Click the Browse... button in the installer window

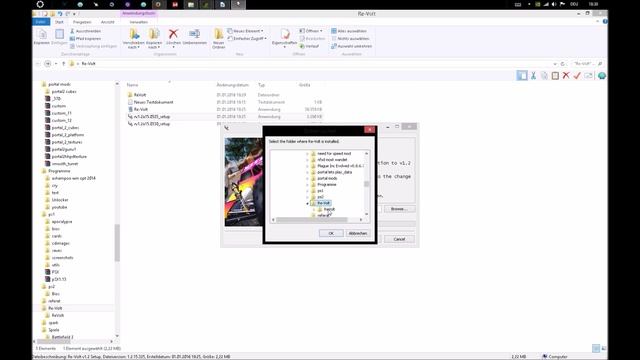click(399, 209)
